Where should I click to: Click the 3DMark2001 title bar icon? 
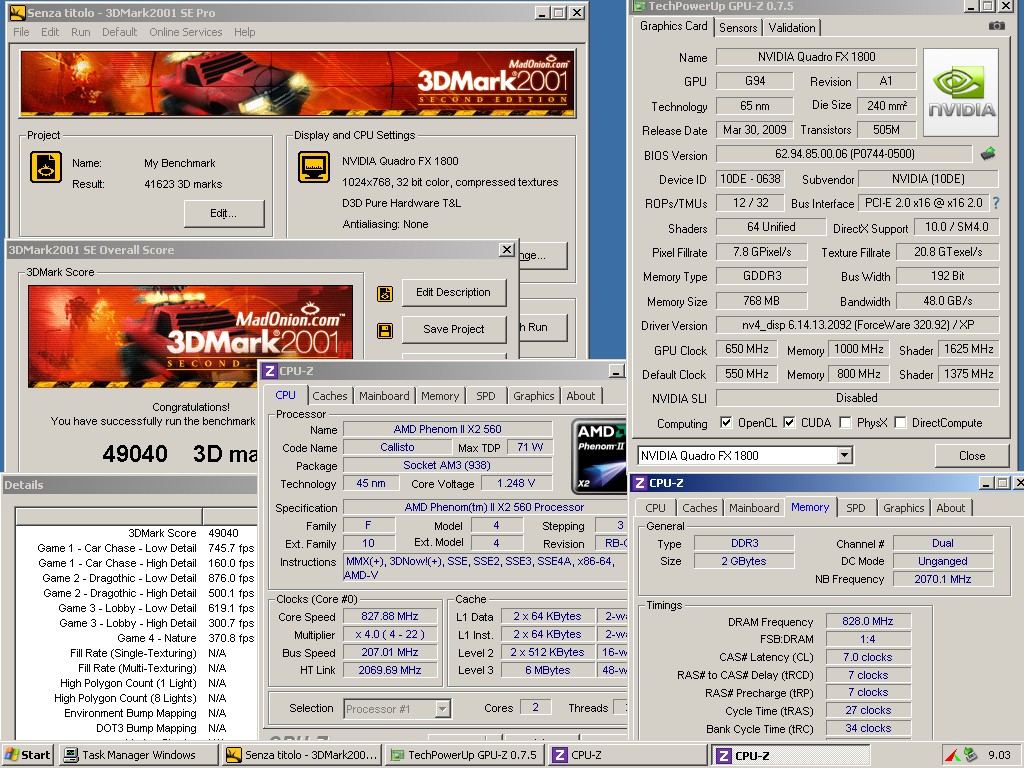[17, 12]
